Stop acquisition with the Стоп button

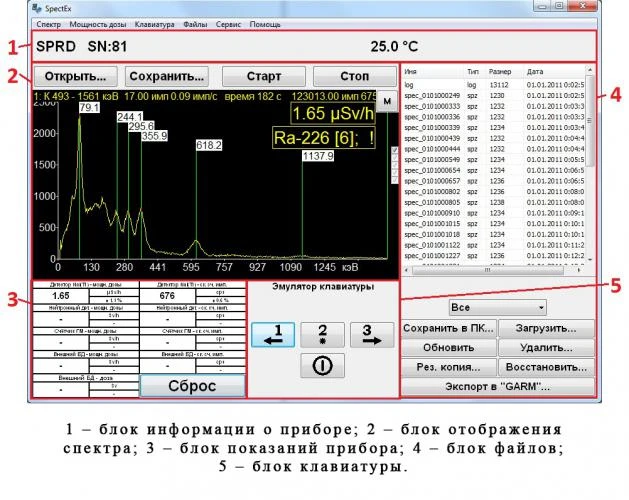point(355,76)
